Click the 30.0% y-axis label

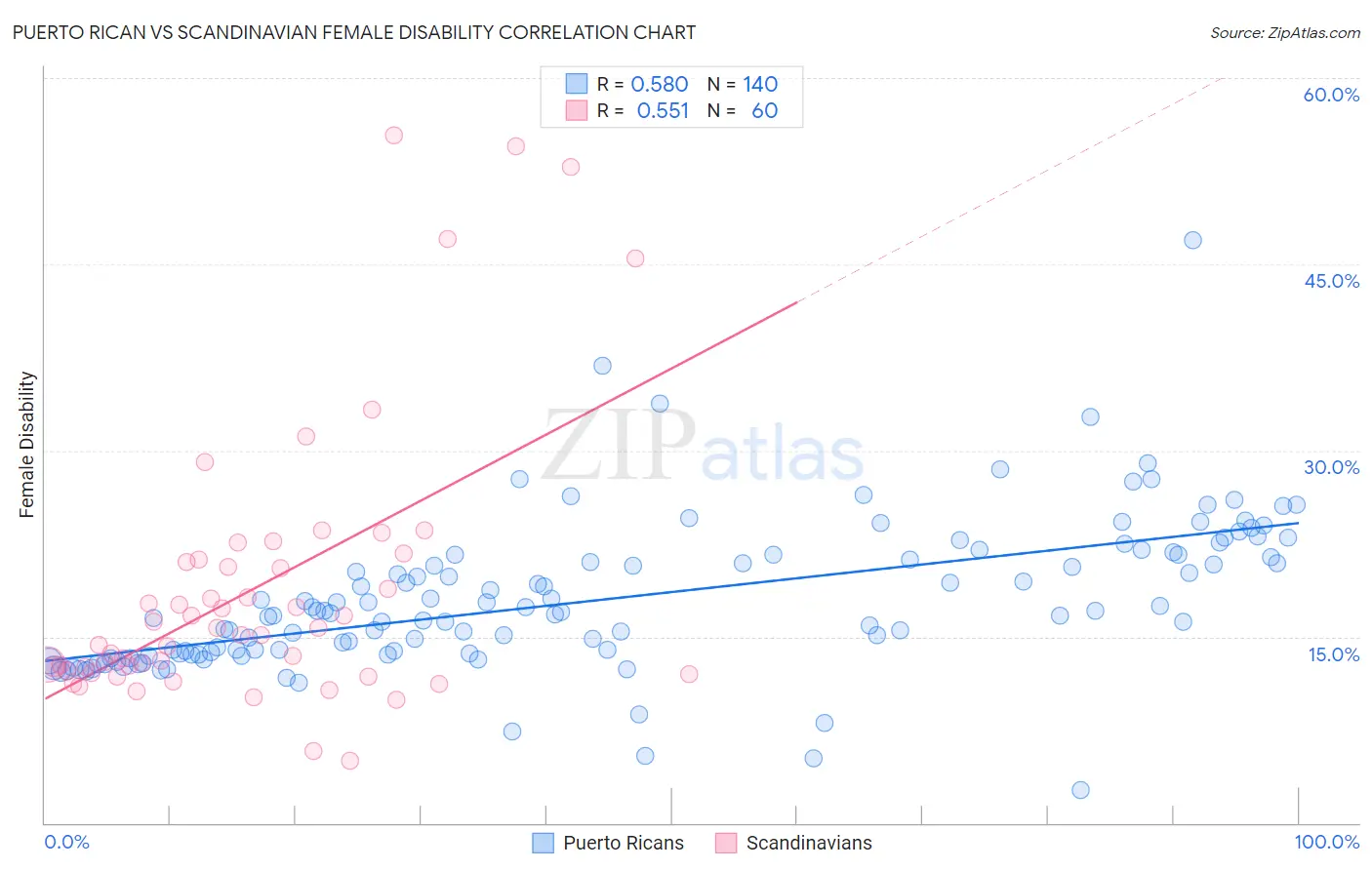(1331, 467)
